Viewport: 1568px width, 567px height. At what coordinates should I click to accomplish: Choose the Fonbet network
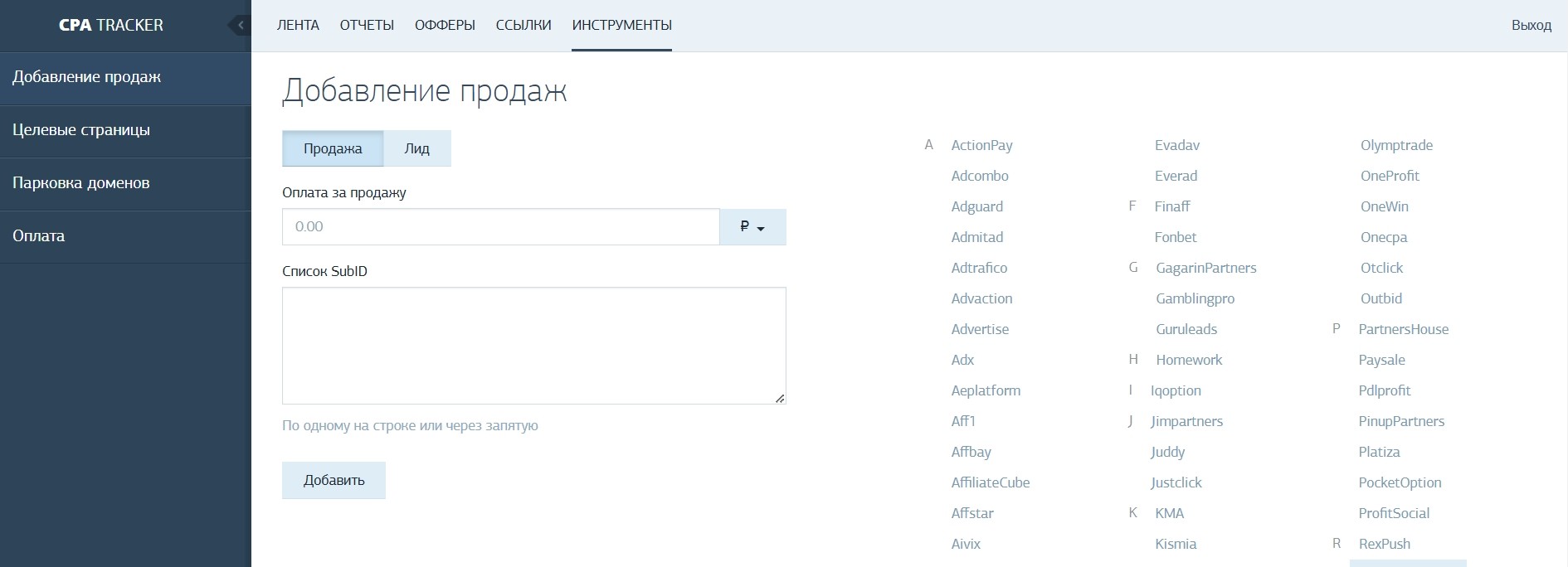click(1176, 237)
